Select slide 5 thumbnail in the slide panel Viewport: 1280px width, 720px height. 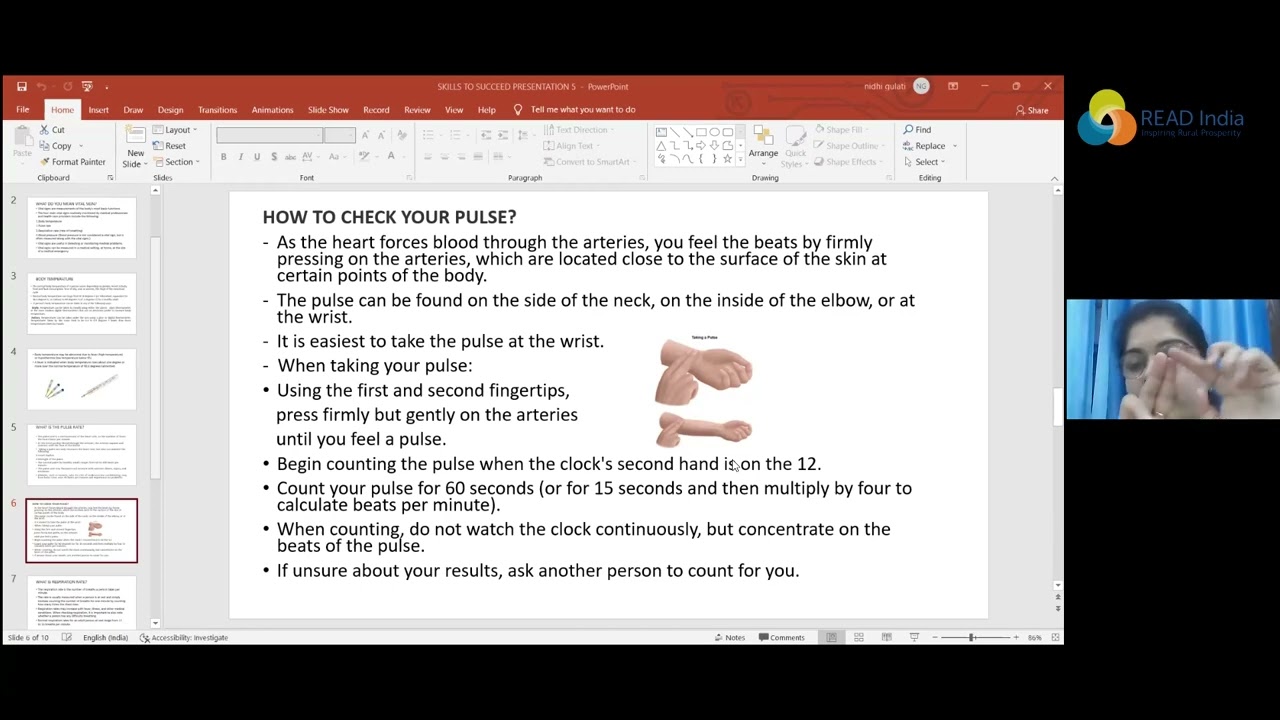[x=82, y=454]
